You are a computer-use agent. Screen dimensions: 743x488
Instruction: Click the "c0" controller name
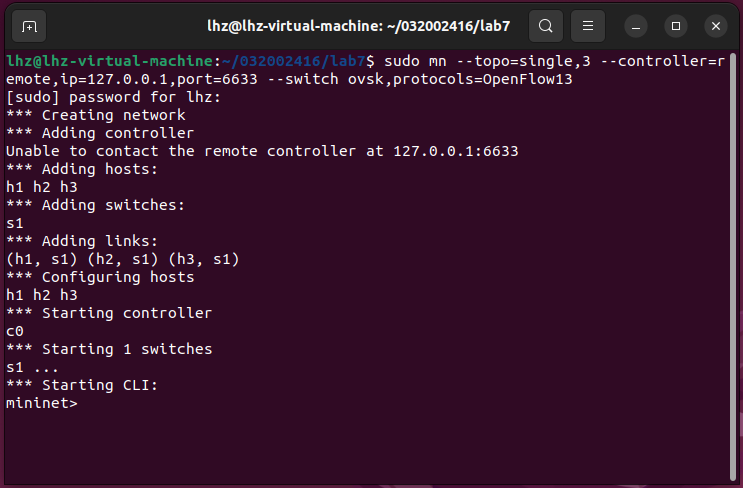pos(15,331)
